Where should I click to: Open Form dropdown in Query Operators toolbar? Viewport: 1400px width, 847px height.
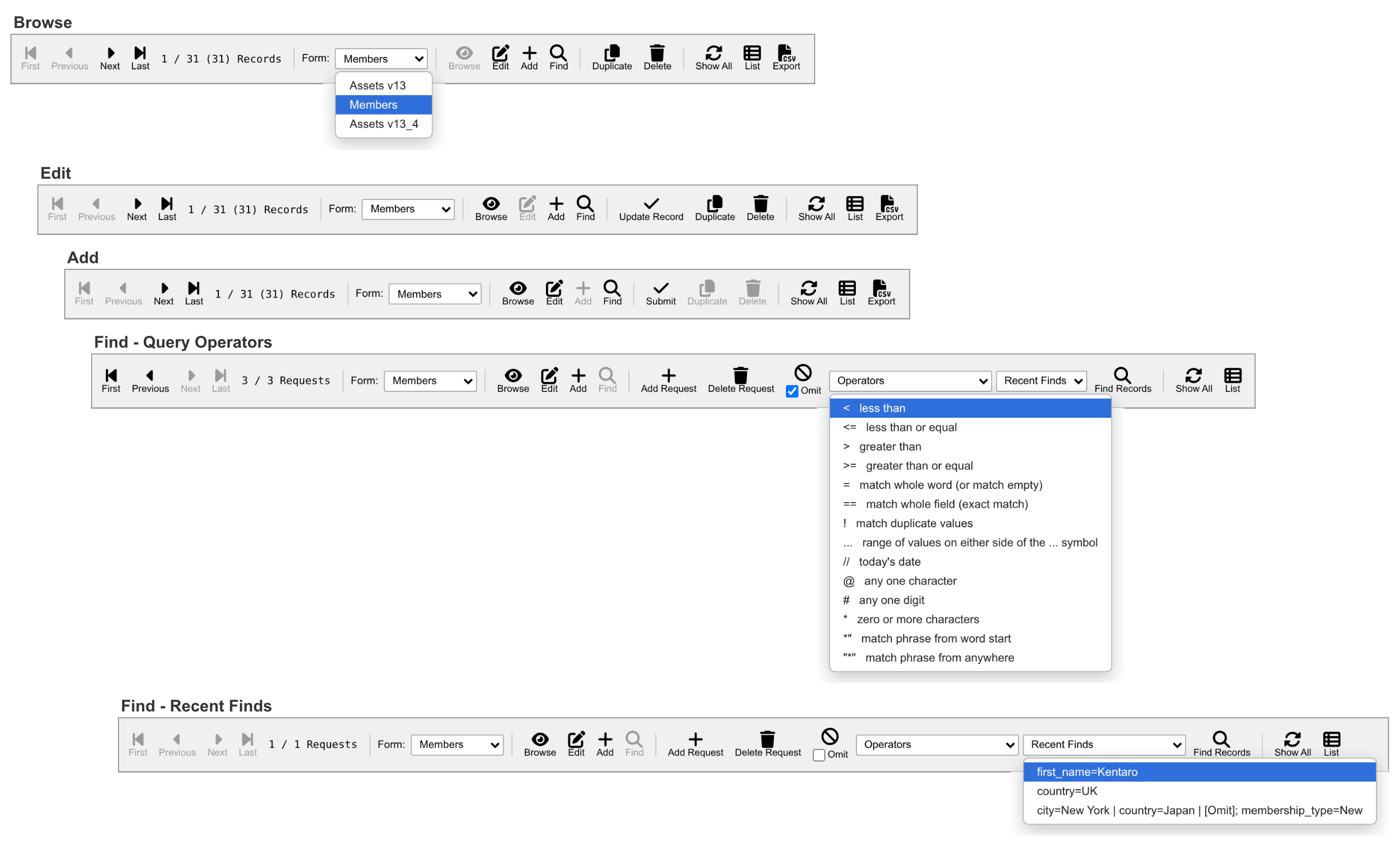(x=430, y=381)
